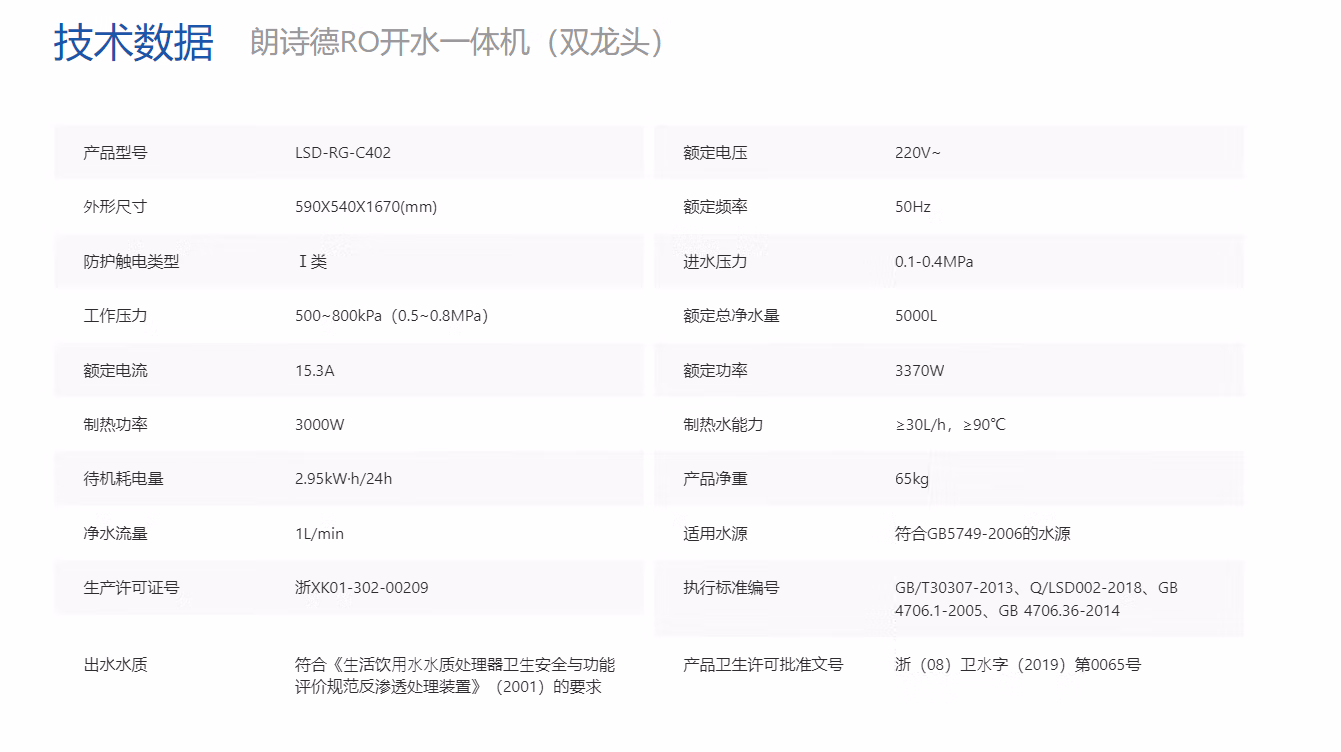1341x752 pixels.
Task: Select the Ⅰ类 value
Action: click(312, 262)
